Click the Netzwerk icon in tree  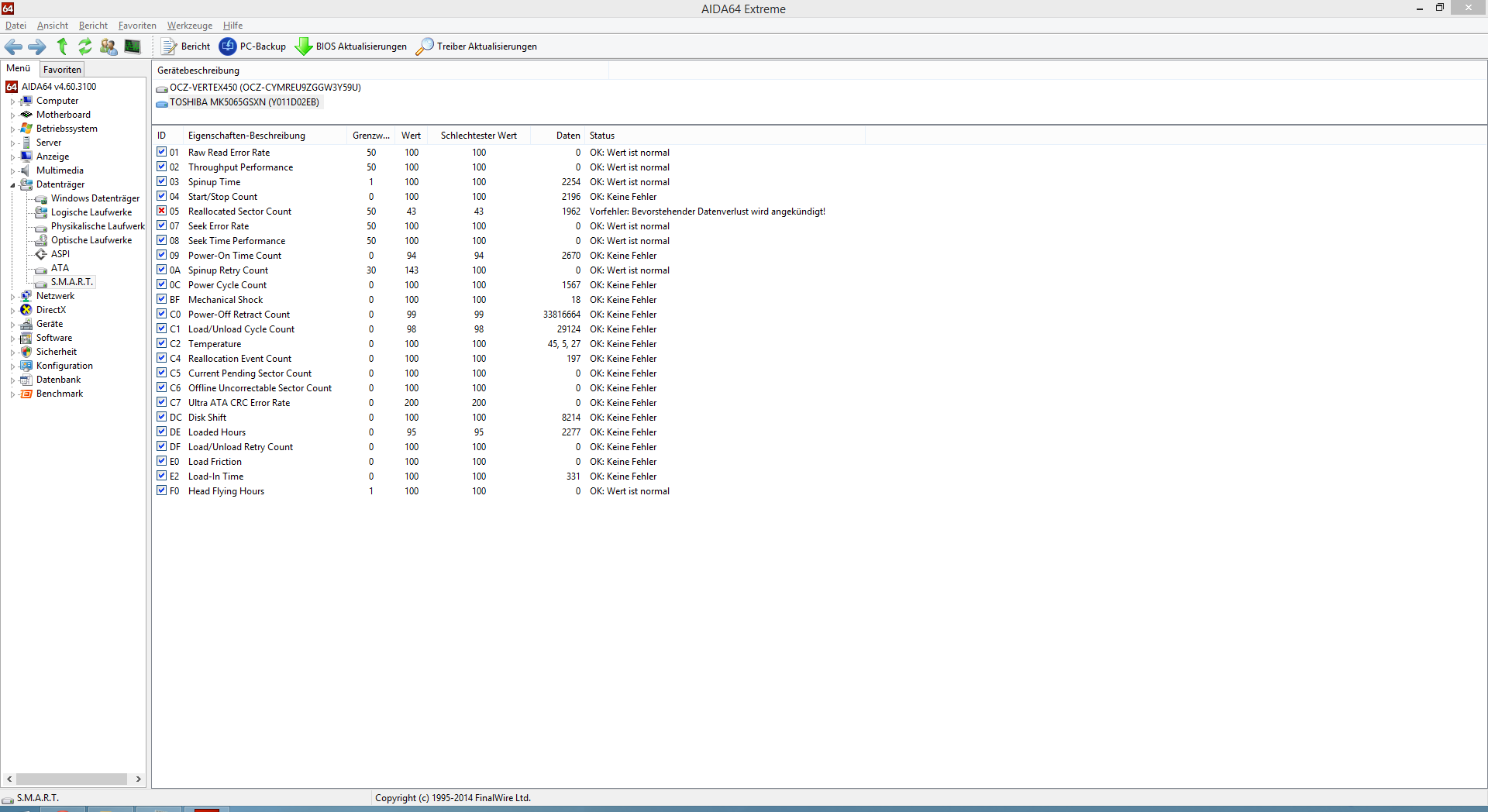[x=26, y=296]
